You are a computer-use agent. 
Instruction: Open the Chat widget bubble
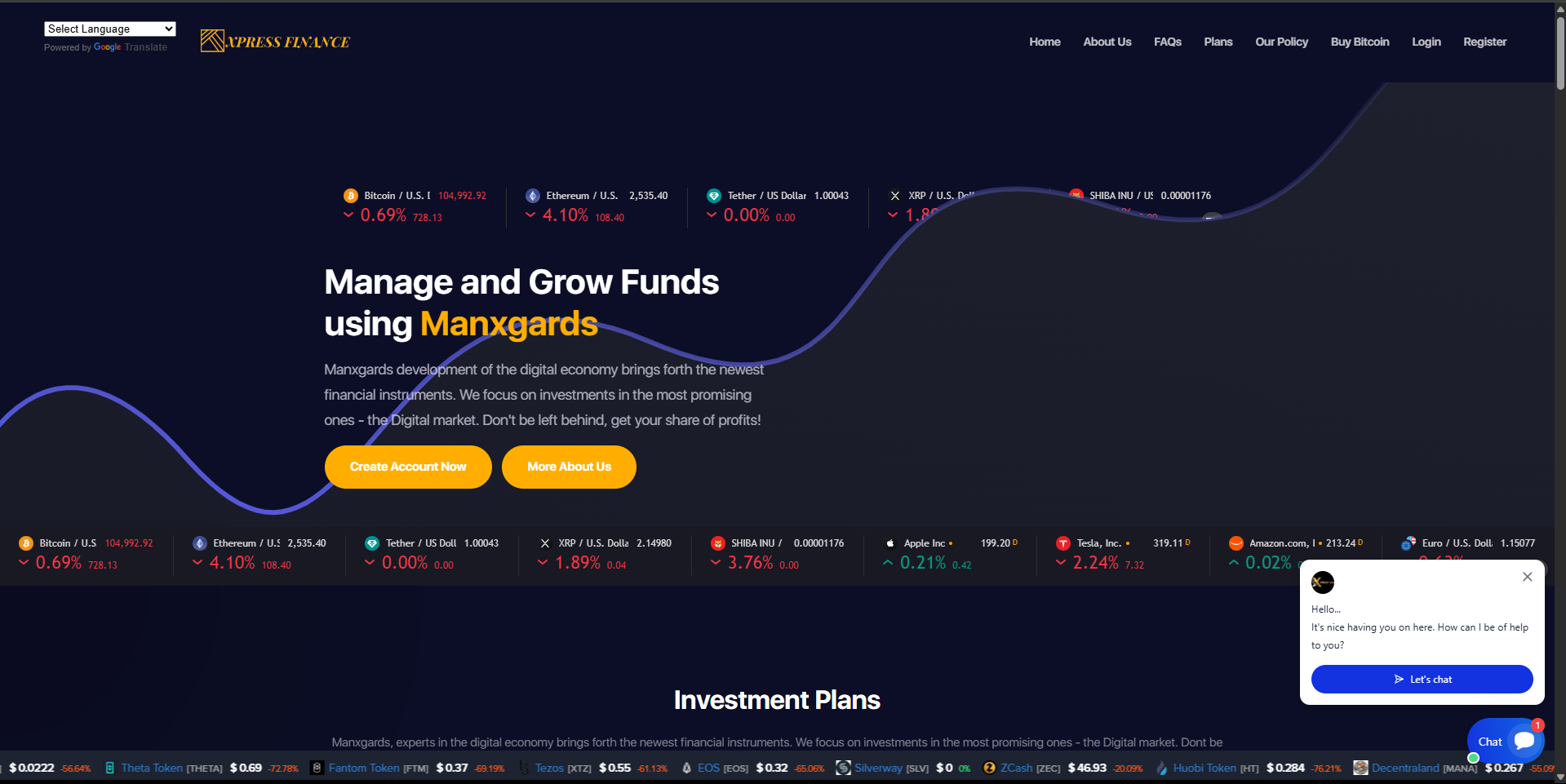[1506, 741]
